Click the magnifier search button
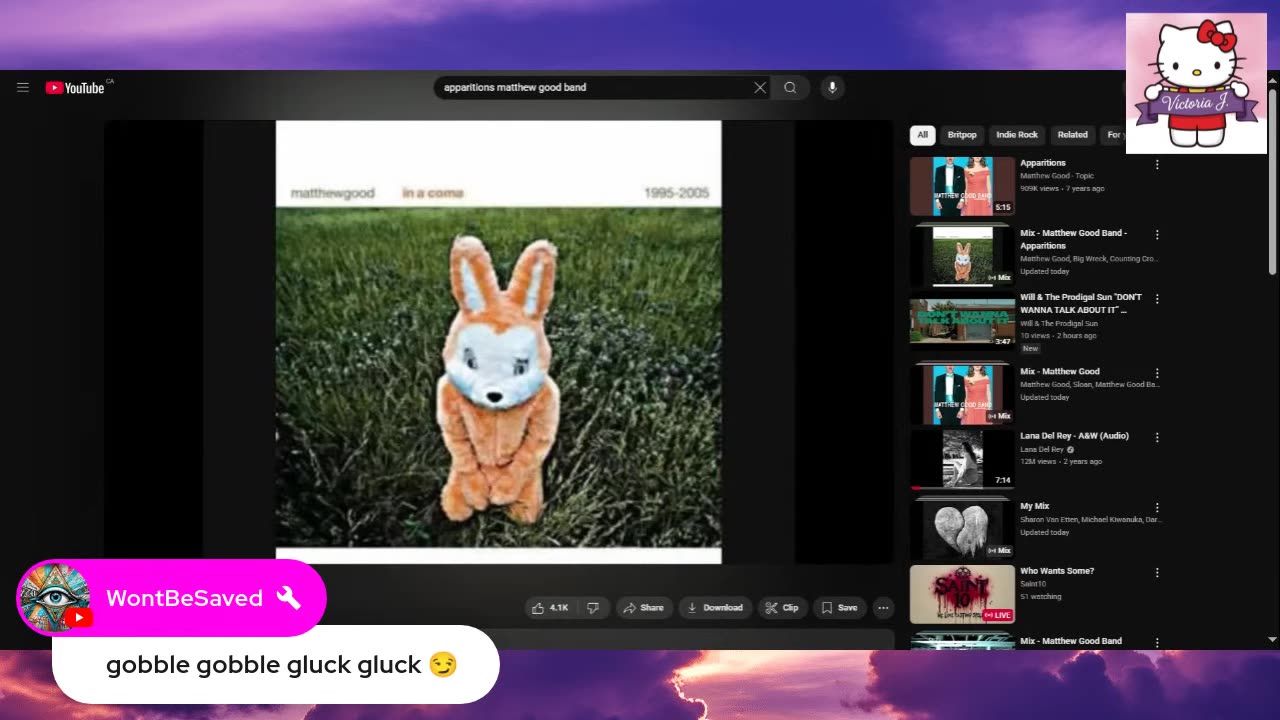Screen dimensions: 1280x720 tap(790, 87)
